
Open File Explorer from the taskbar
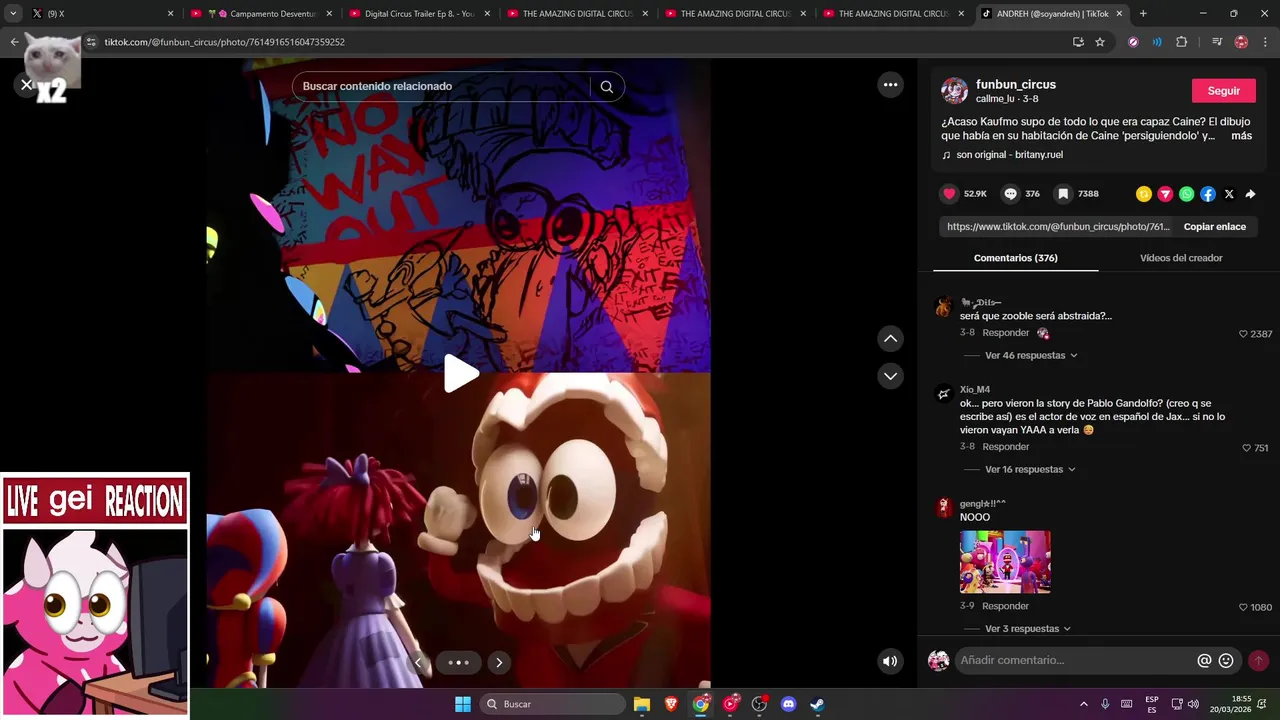pyautogui.click(x=642, y=704)
